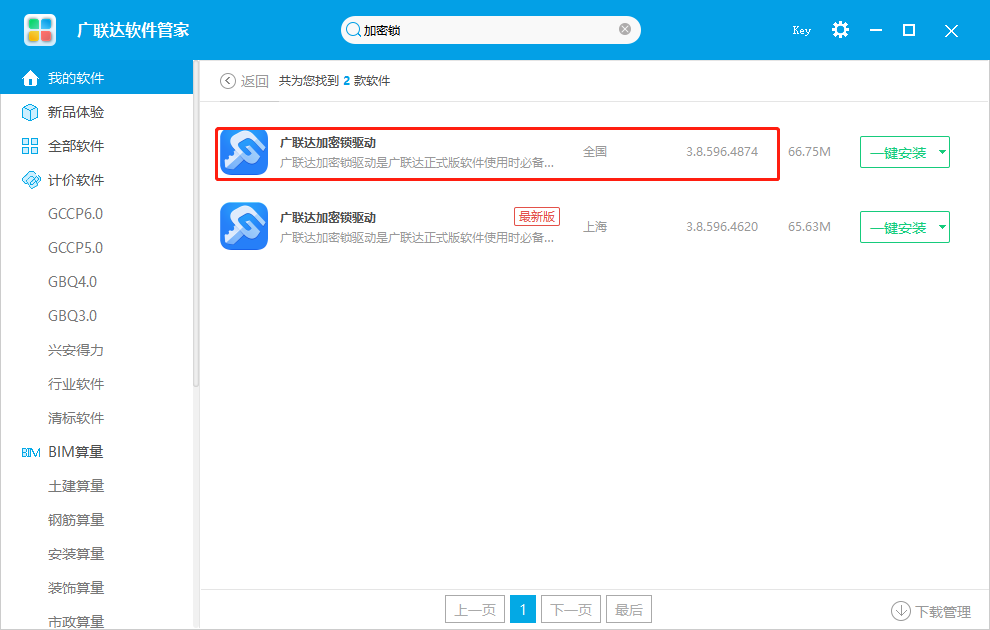Click the 广联达软件管家 app logo

click(40, 30)
